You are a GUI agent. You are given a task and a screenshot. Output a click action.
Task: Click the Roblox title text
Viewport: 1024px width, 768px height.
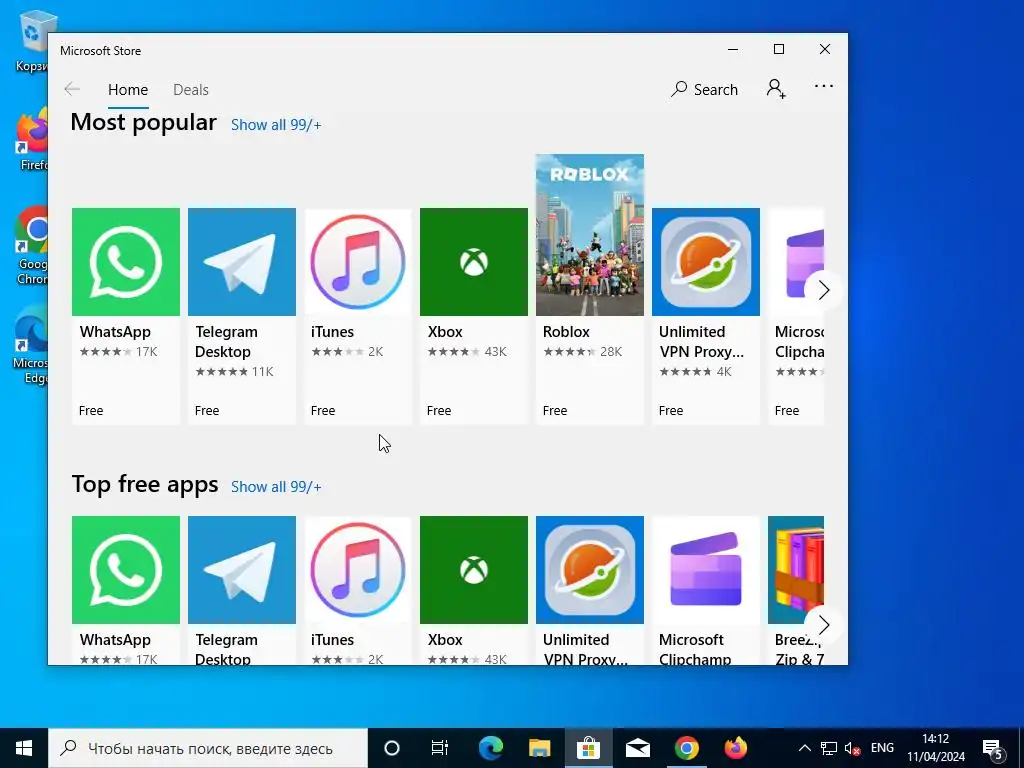566,332
